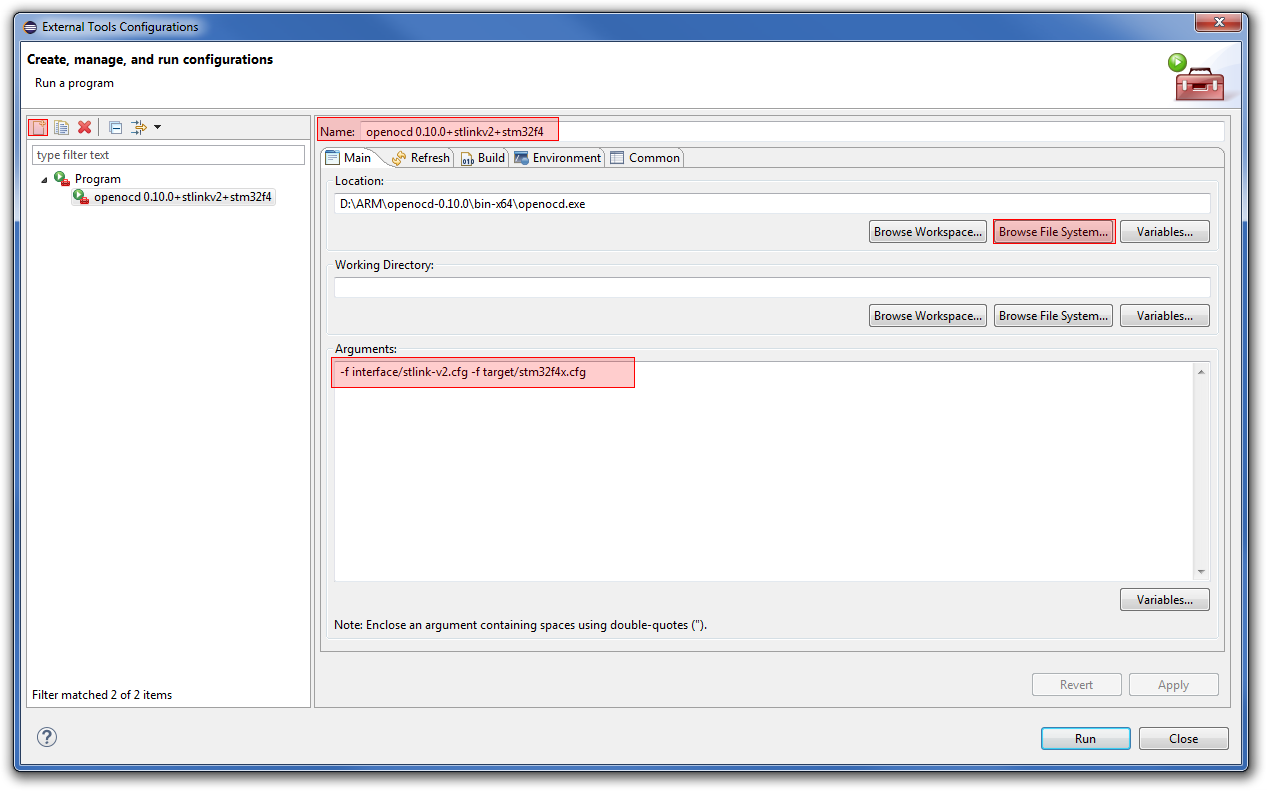
Task: Open the filter options dropdown arrow
Action: [x=158, y=127]
